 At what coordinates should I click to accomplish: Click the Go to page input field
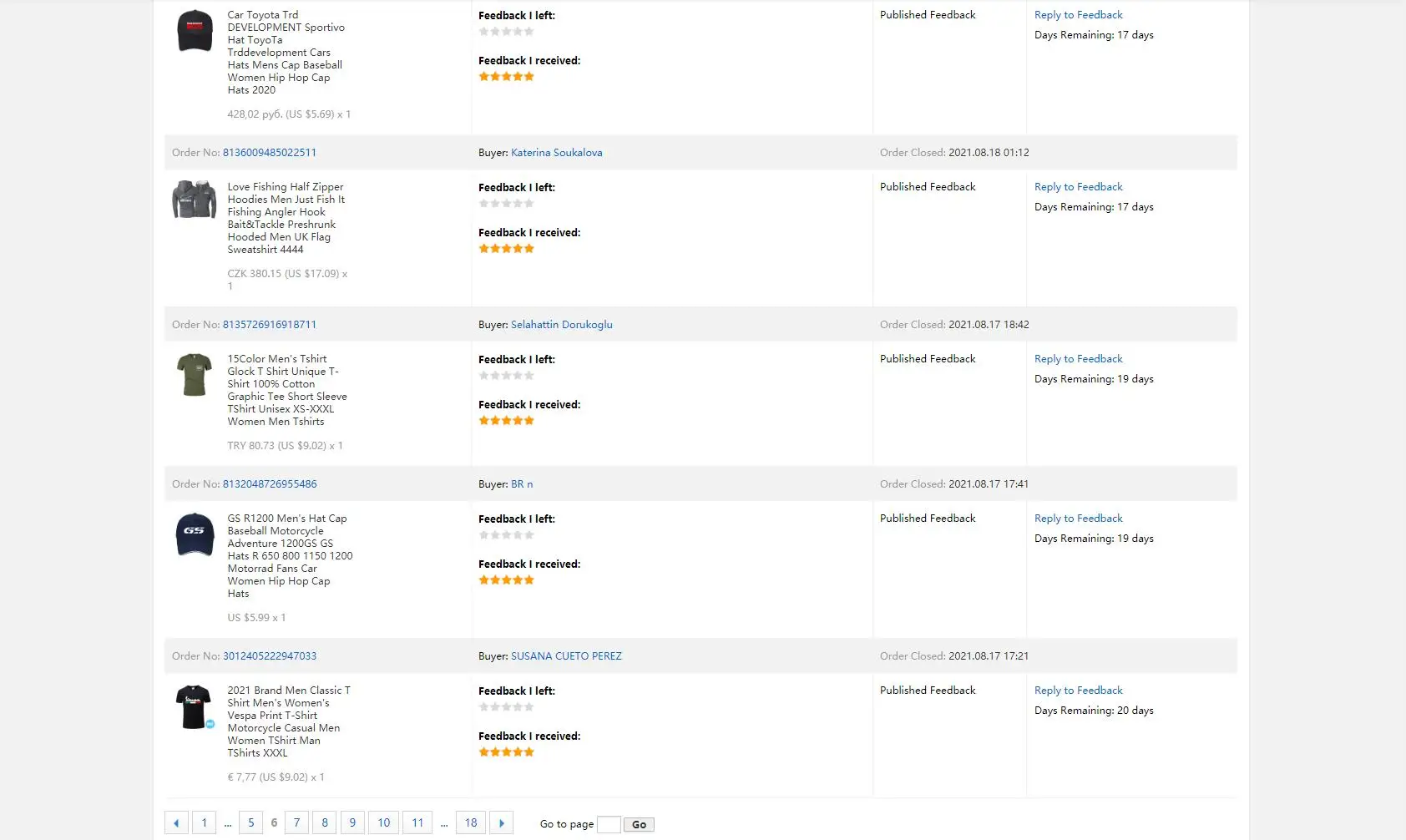click(x=609, y=824)
